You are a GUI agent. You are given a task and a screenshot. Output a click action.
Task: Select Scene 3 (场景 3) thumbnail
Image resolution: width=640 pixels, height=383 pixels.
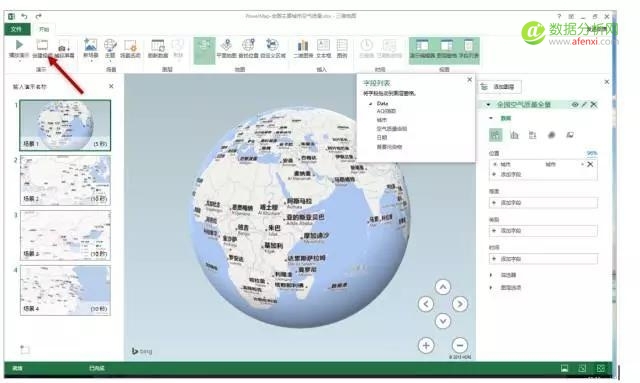click(65, 235)
